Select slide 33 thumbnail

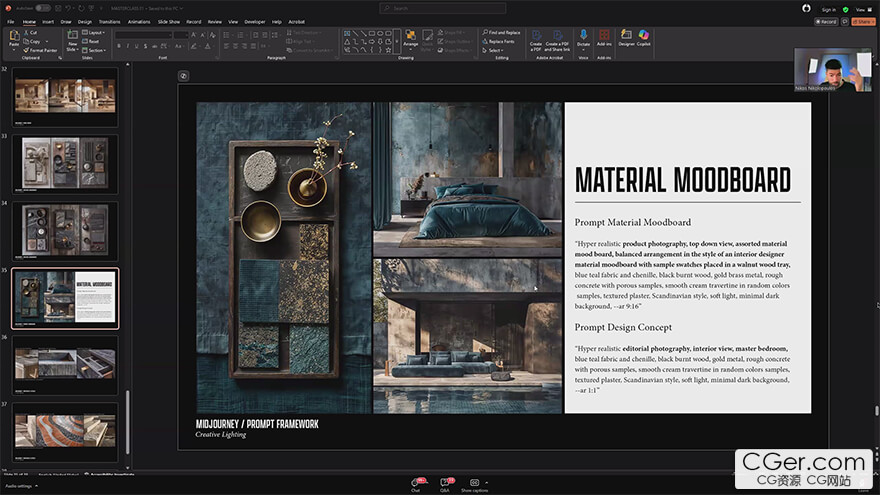65,163
